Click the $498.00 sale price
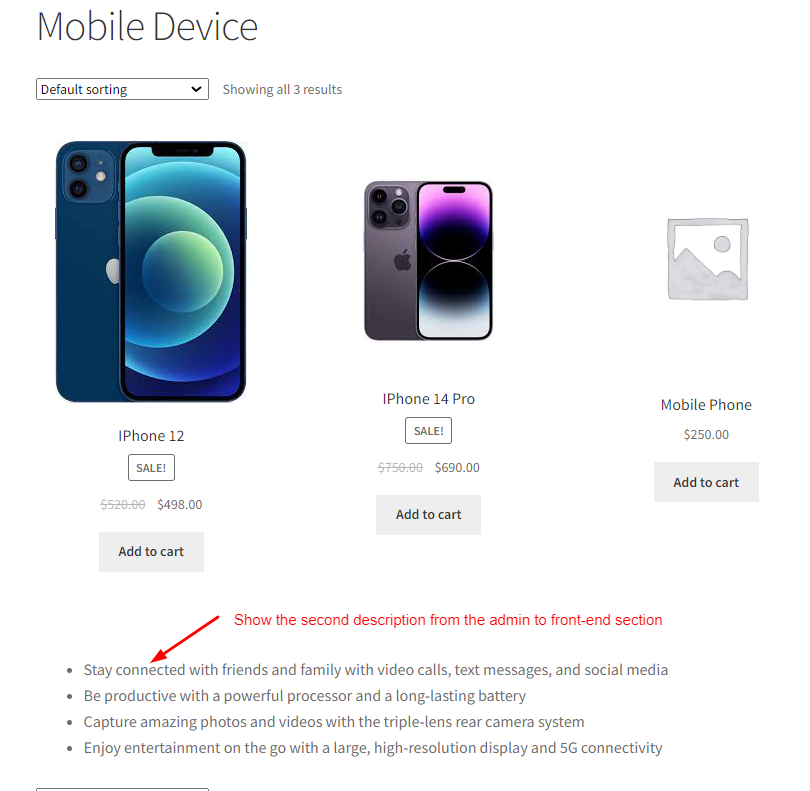 click(180, 504)
